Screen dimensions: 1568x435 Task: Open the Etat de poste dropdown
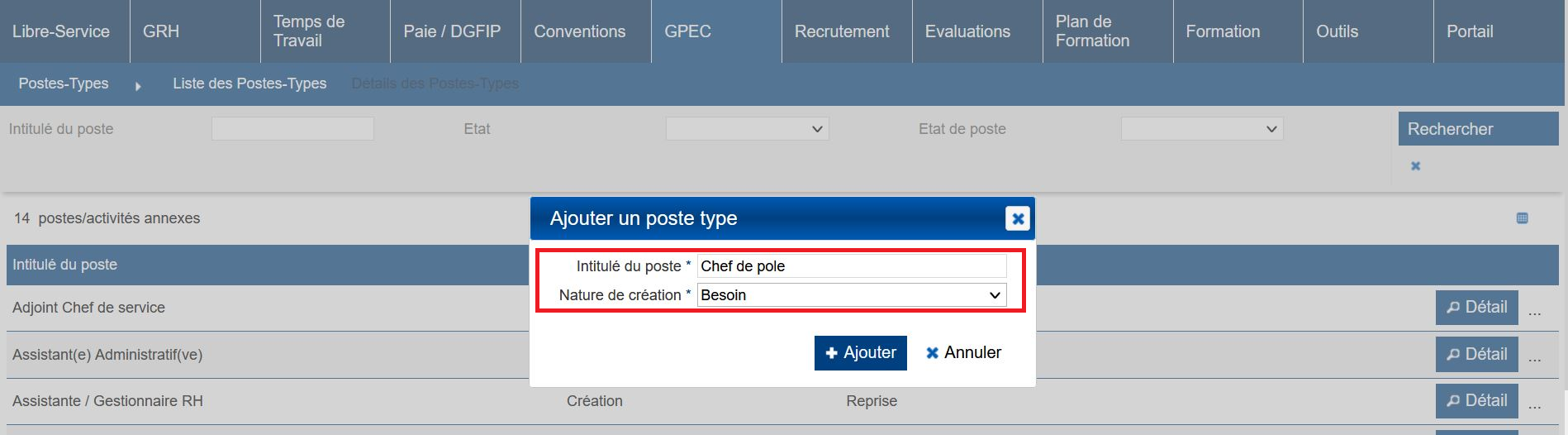[x=1201, y=129]
